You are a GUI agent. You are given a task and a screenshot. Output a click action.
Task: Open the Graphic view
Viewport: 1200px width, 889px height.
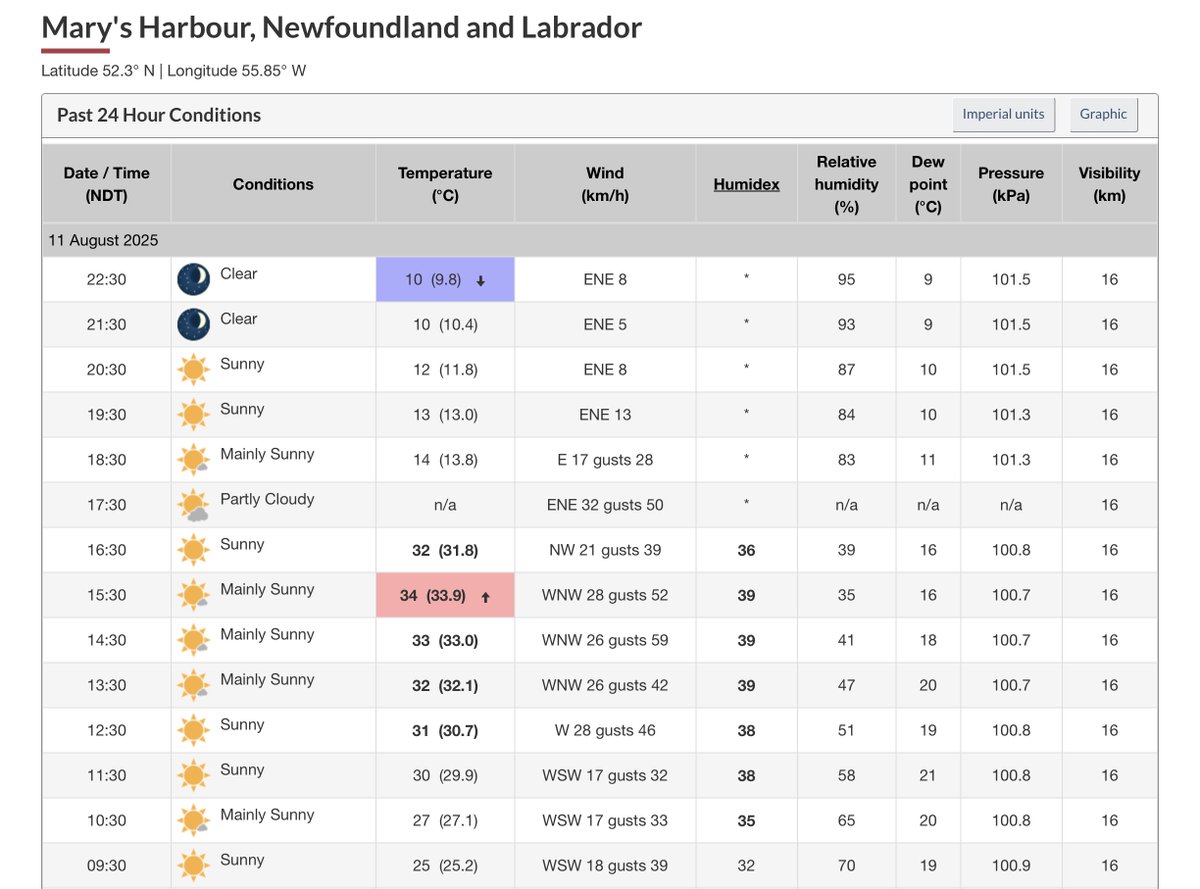point(1103,114)
